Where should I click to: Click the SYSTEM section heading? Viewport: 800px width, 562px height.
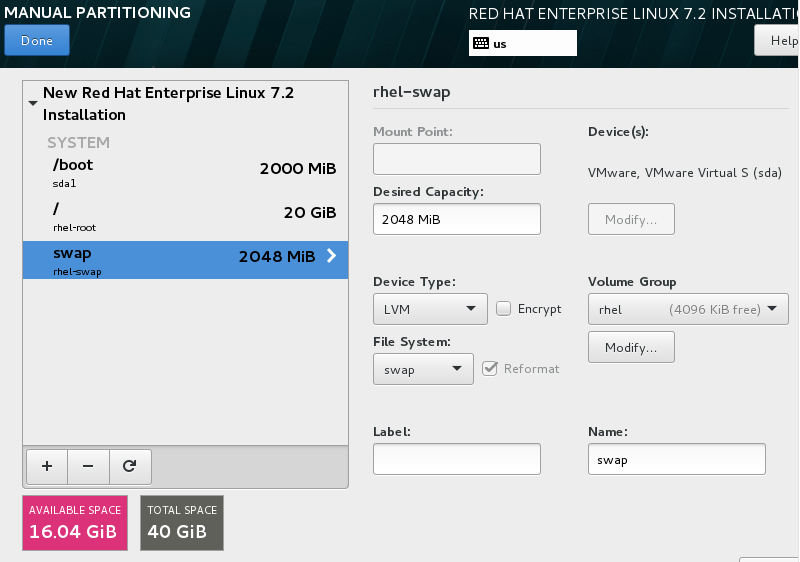point(79,142)
